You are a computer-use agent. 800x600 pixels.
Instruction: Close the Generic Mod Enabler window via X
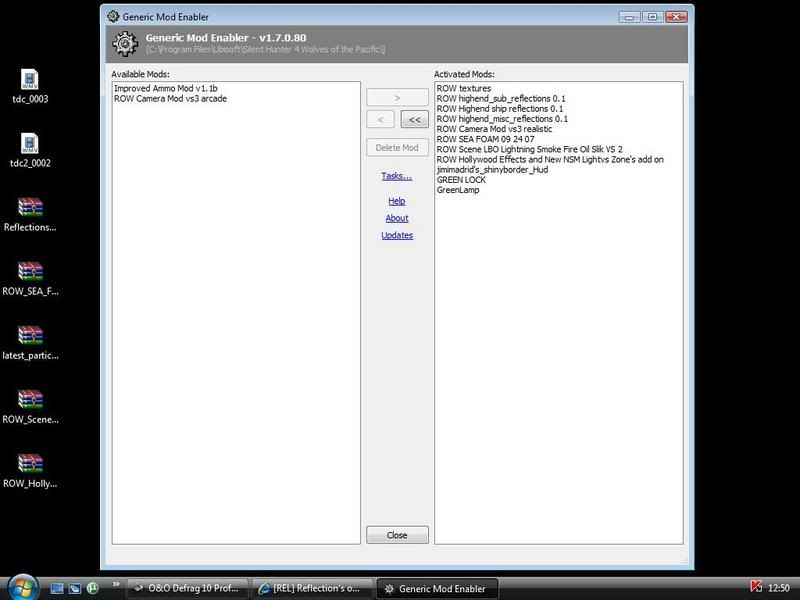(x=676, y=17)
